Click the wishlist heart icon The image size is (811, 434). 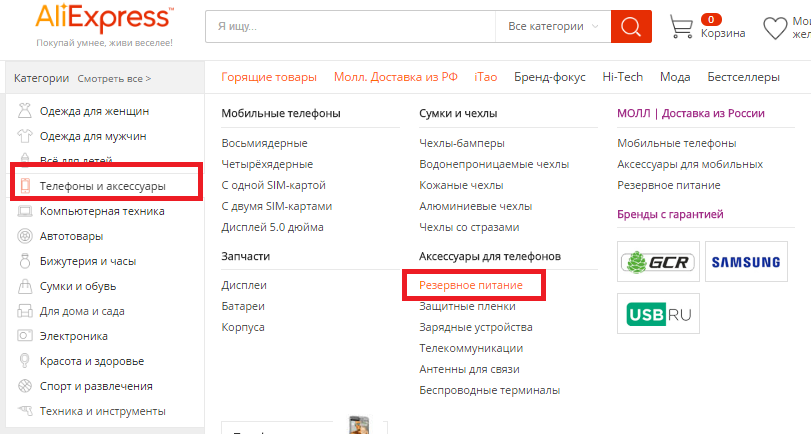tap(775, 28)
